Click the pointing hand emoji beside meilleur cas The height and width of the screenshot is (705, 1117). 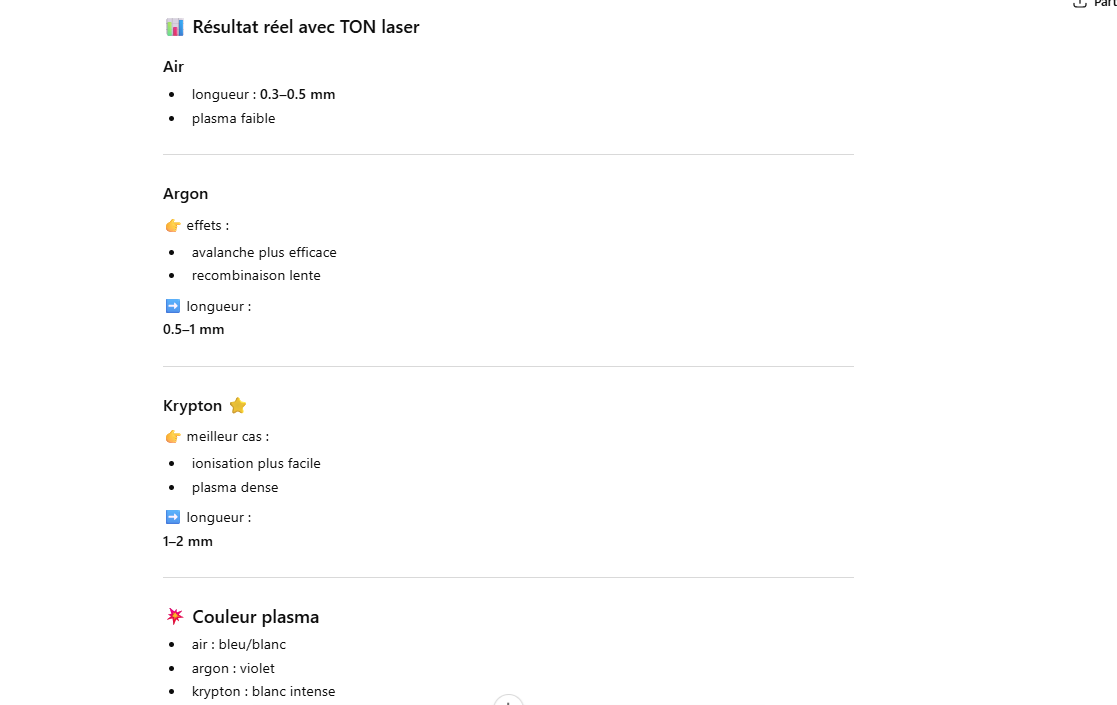(x=173, y=436)
